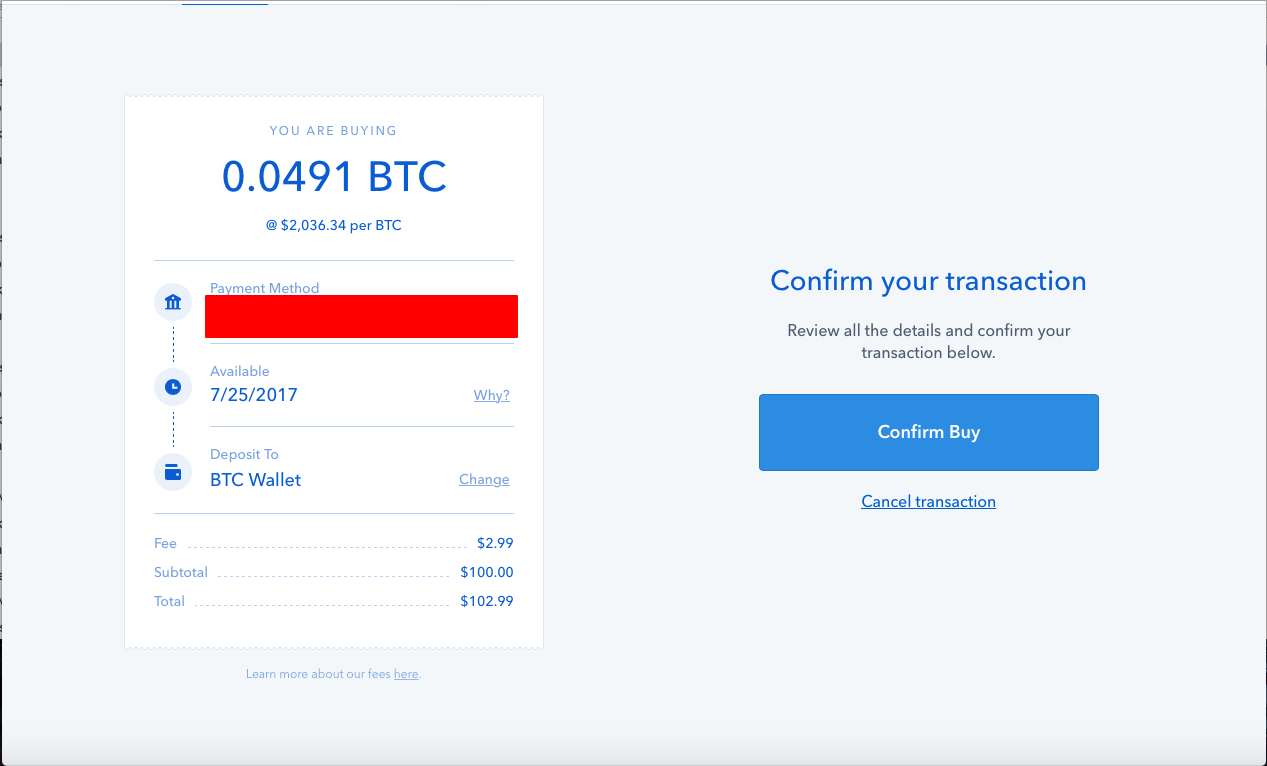The width and height of the screenshot is (1267, 766).
Task: Click the Confirm your transaction heading
Action: point(928,281)
